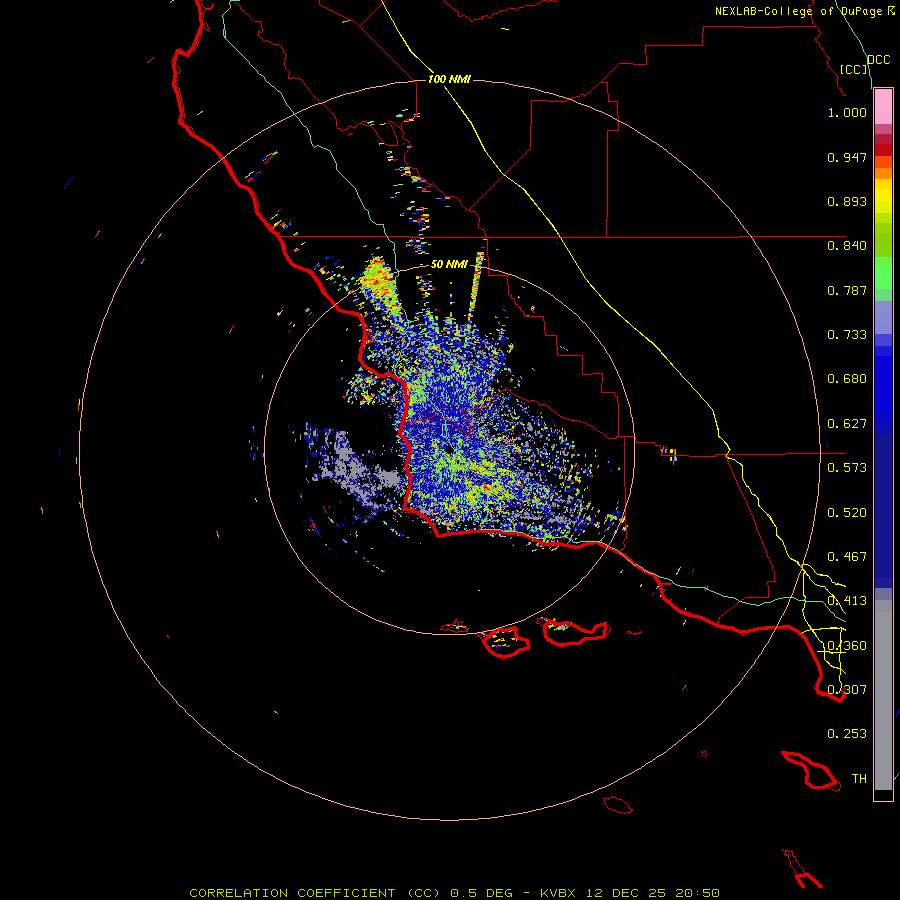Pick the red swatch in the color bar
The height and width of the screenshot is (900, 900).
pos(883,150)
